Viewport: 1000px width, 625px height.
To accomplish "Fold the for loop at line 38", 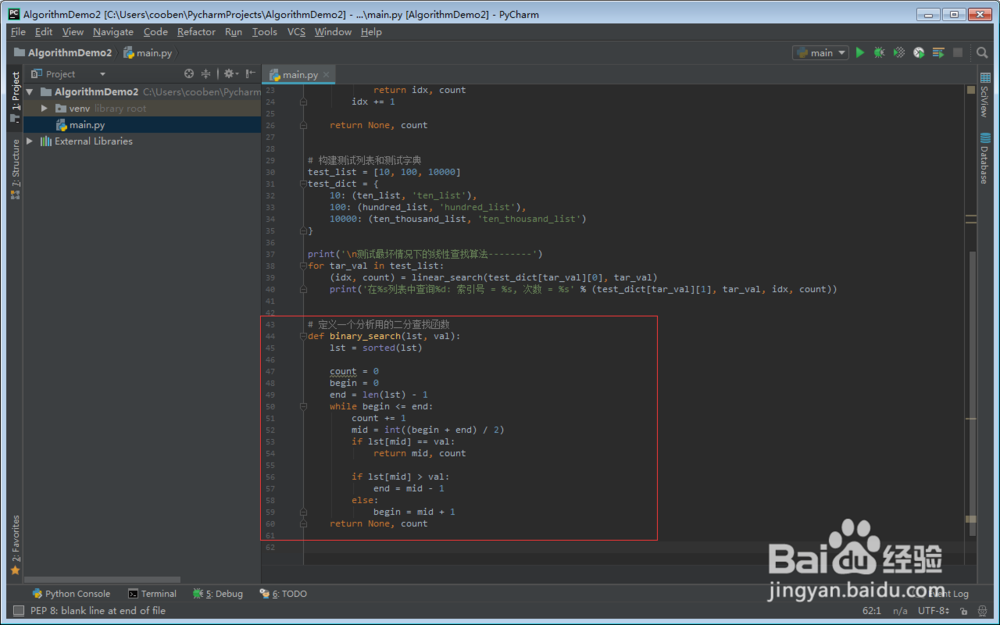I will [304, 266].
